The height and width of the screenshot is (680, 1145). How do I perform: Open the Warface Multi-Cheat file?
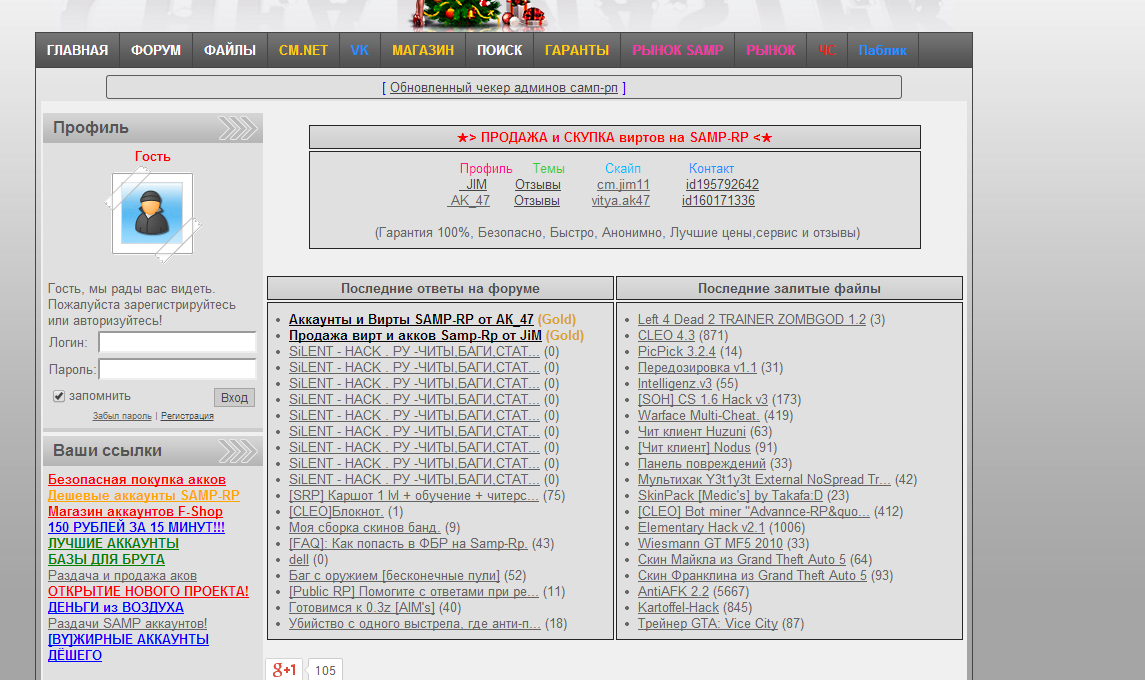pos(698,416)
